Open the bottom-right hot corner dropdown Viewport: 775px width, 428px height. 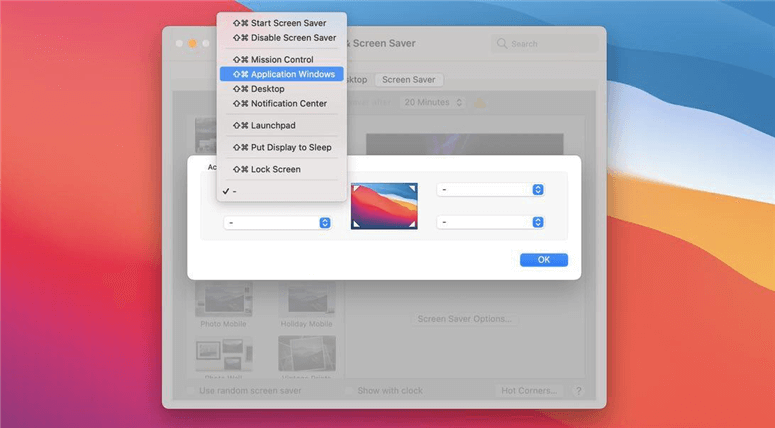pos(490,222)
